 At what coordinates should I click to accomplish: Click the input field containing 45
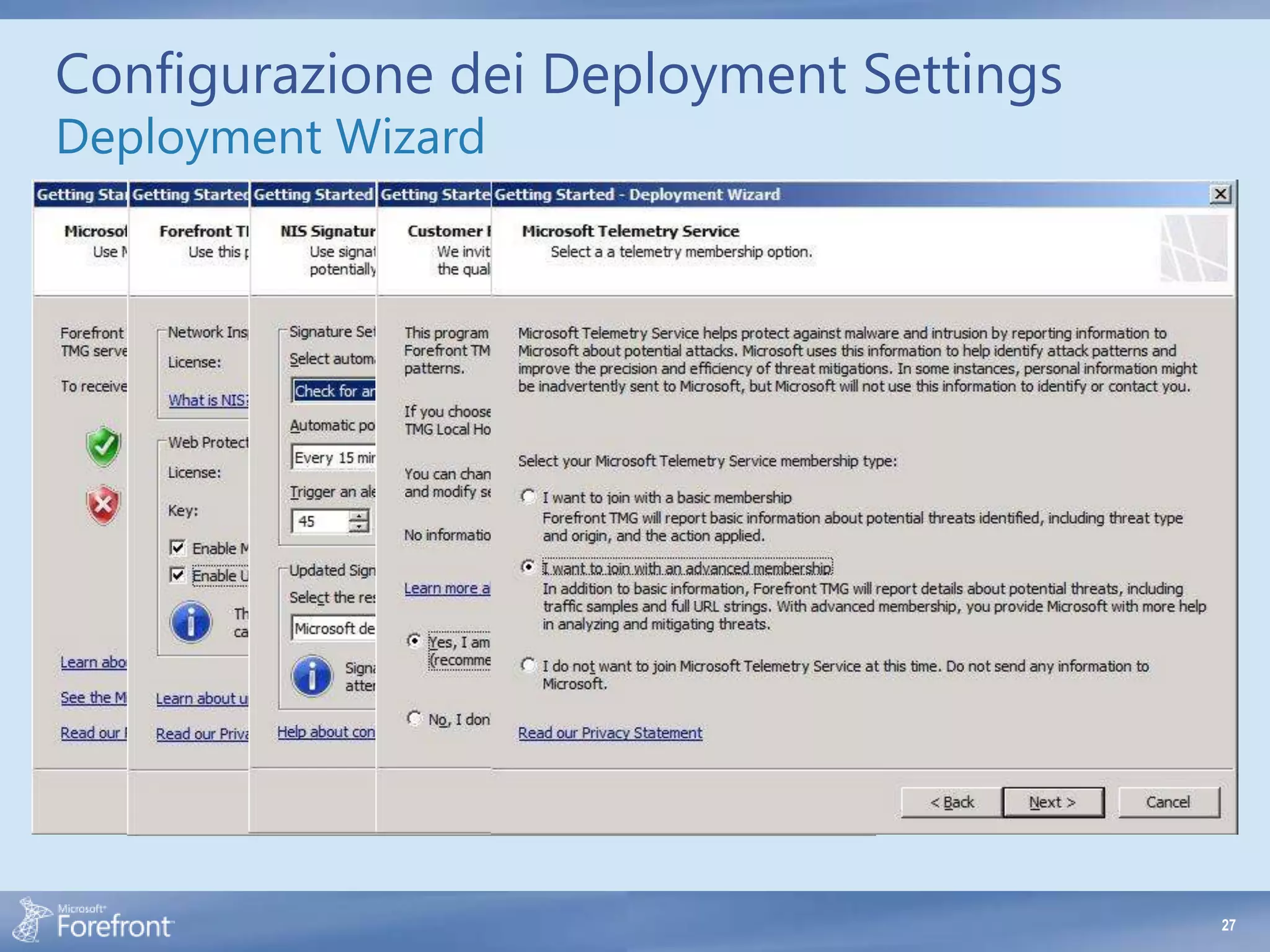[320, 521]
